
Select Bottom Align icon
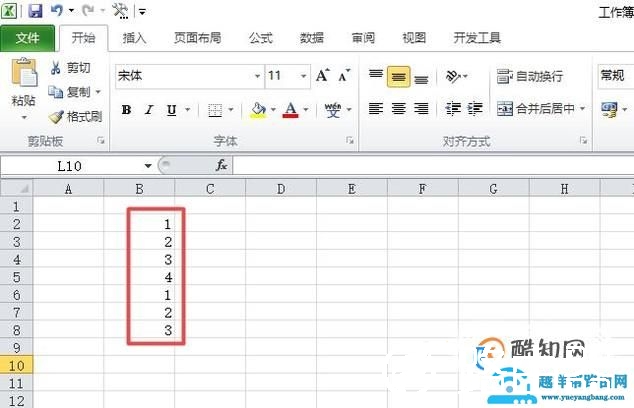pos(421,79)
